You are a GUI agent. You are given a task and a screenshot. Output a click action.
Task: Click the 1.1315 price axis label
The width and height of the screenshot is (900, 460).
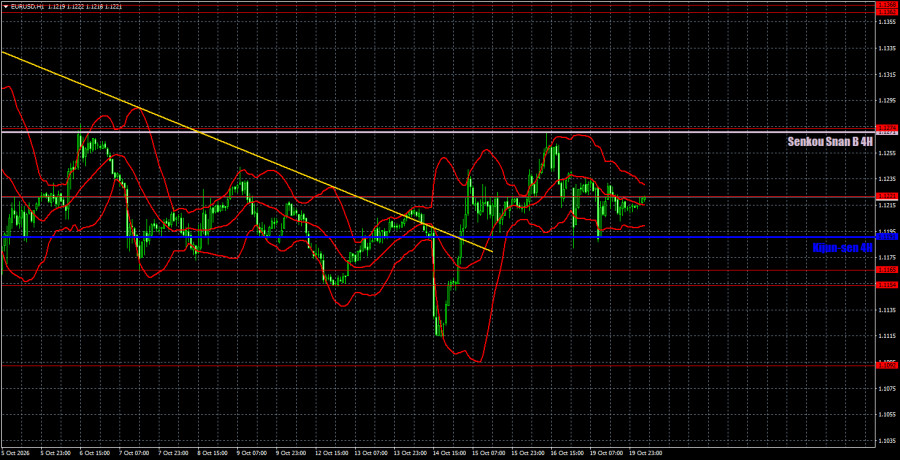tap(885, 75)
